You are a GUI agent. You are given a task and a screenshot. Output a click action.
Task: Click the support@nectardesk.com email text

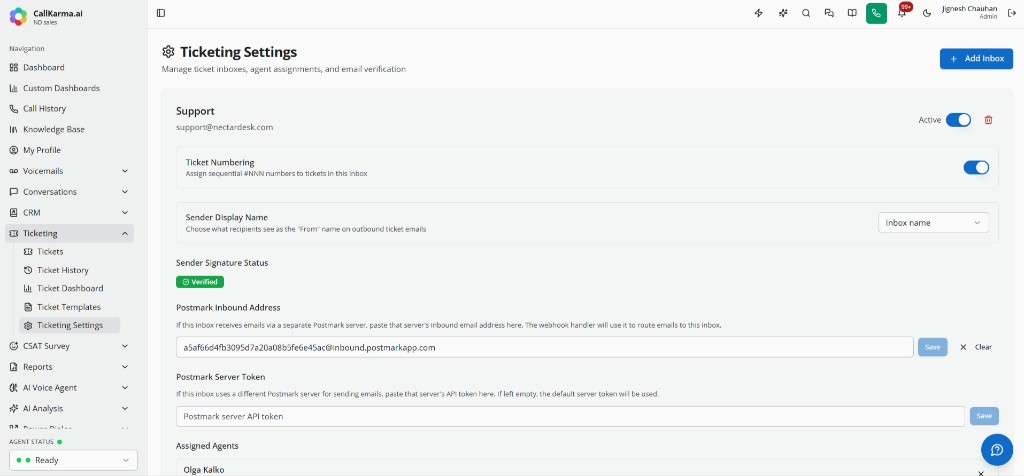[225, 127]
